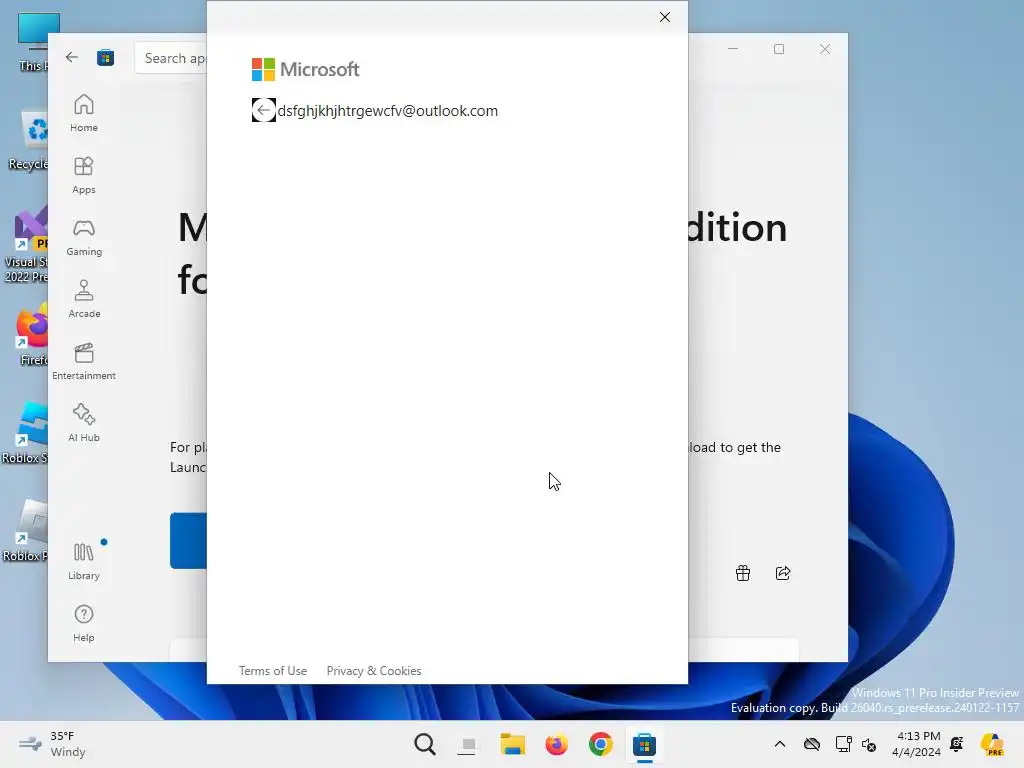Open Privacy & Cookies link
Viewport: 1024px width, 768px height.
click(x=374, y=671)
